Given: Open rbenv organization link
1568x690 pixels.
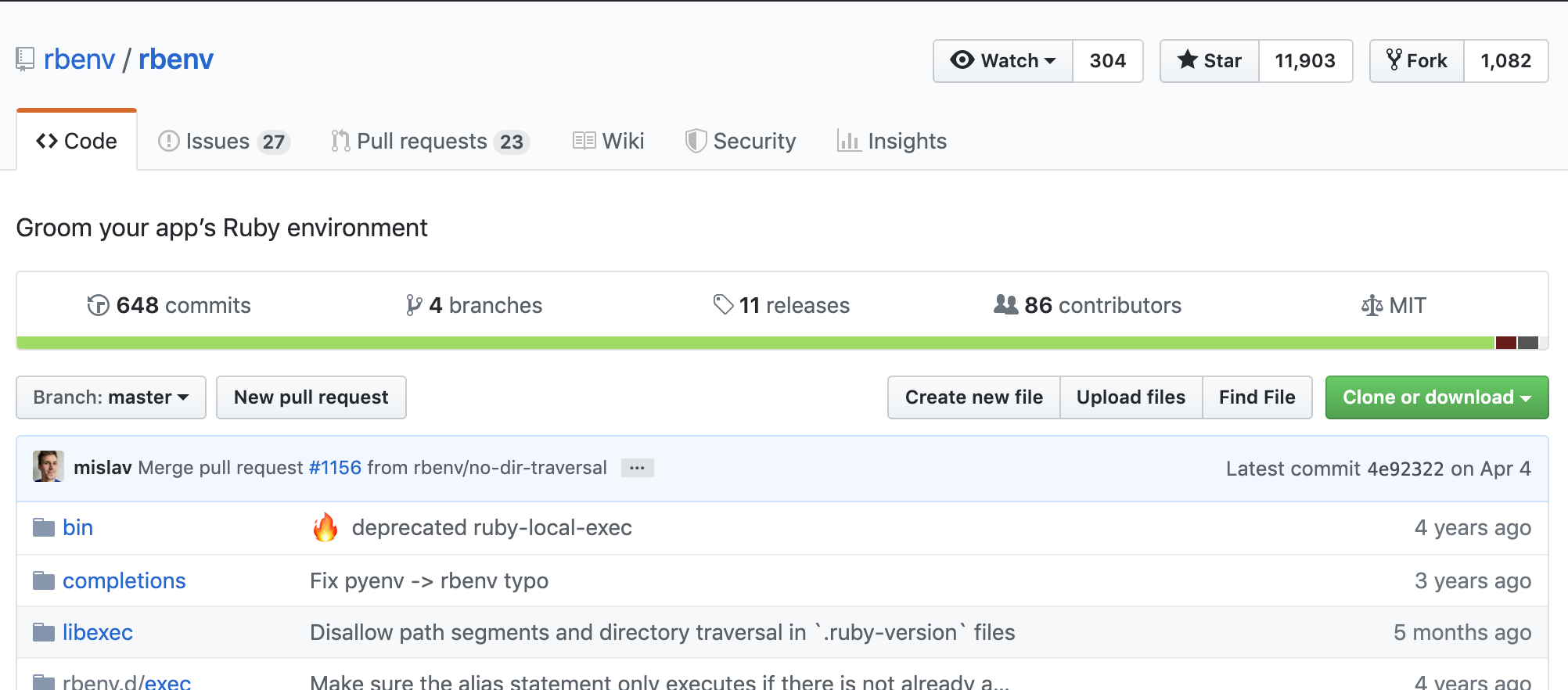Looking at the screenshot, I should tap(79, 59).
